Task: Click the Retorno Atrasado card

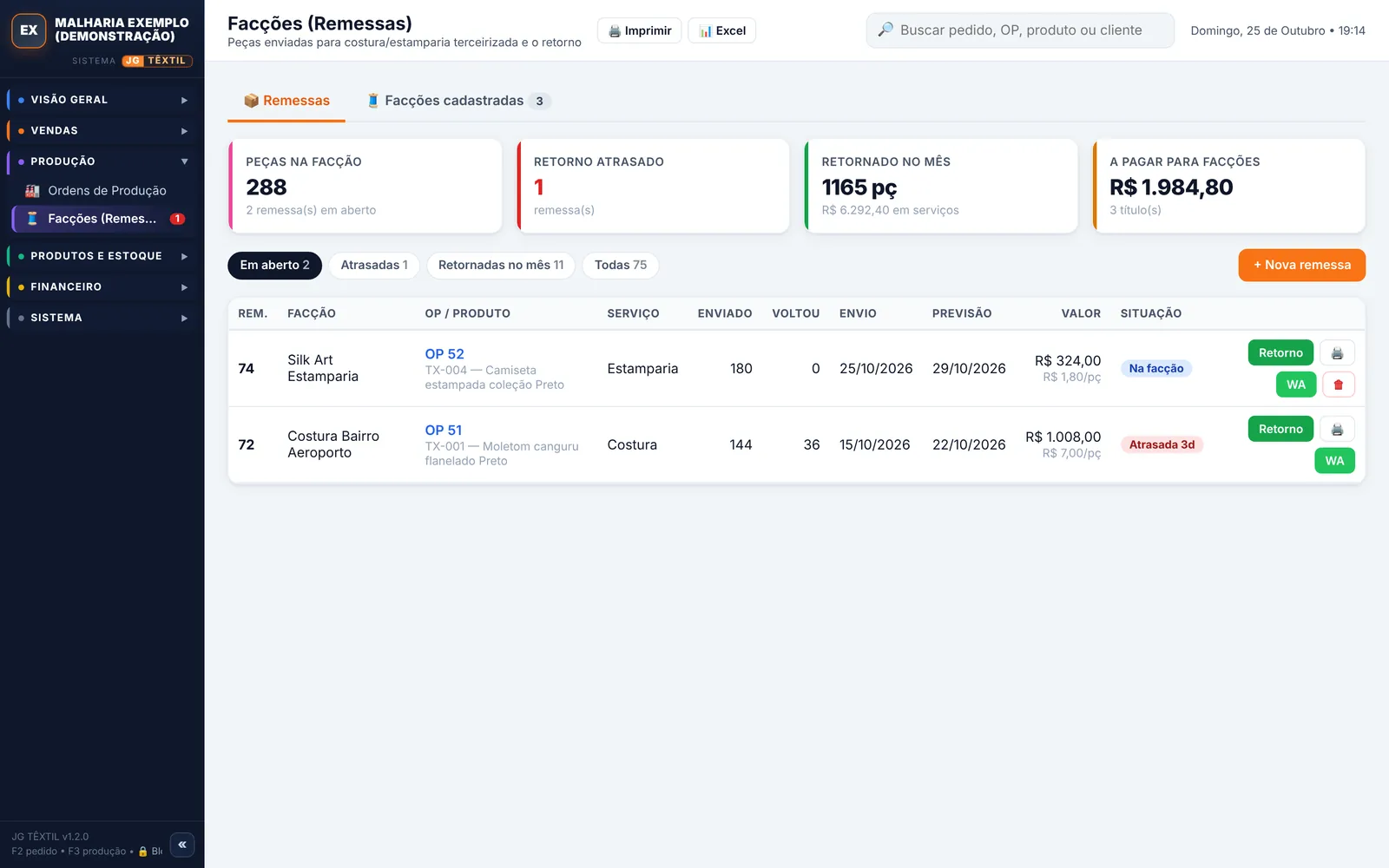Action: (x=653, y=186)
